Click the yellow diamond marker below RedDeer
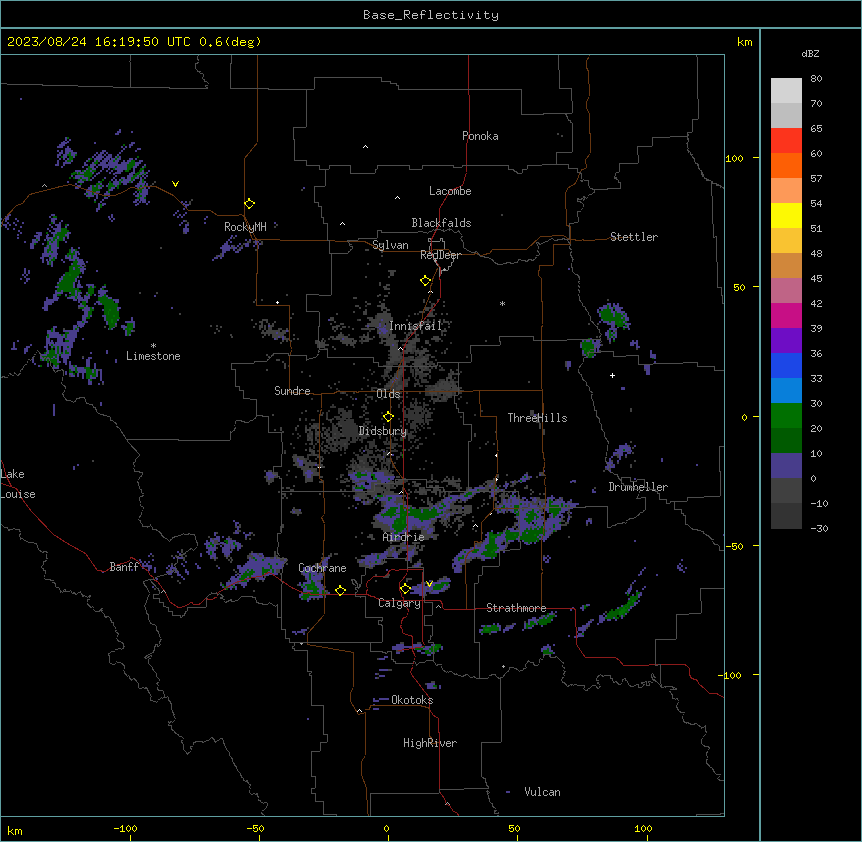 [x=426, y=281]
